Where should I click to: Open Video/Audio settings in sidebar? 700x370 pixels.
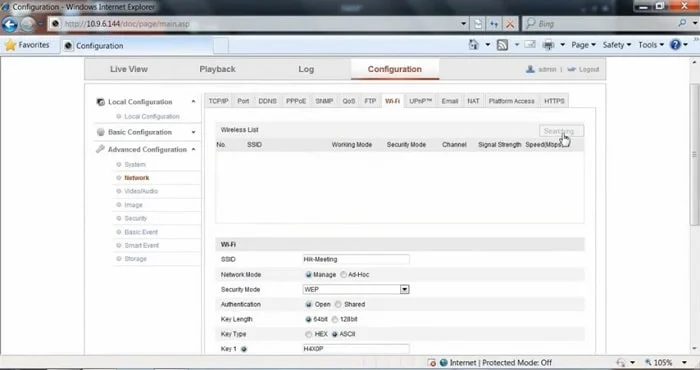tap(141, 191)
